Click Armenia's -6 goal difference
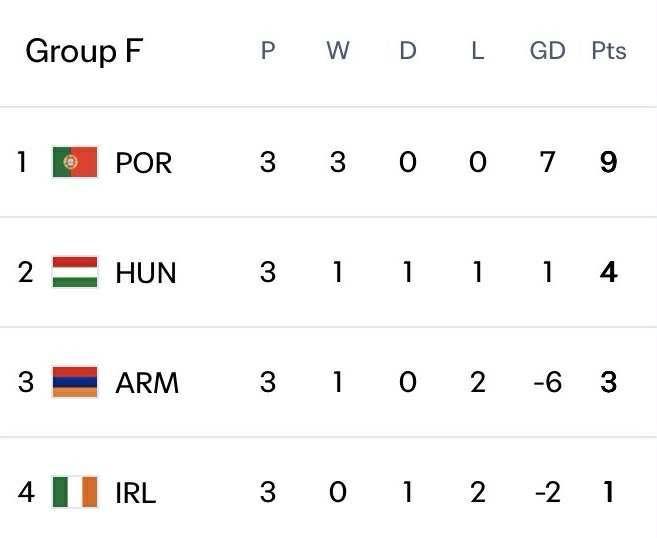This screenshot has width=657, height=538. 547,382
